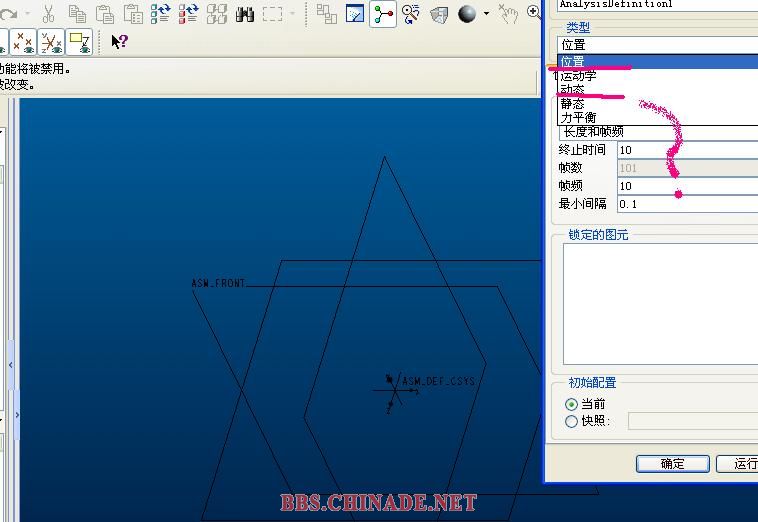This screenshot has width=758, height=522.
Task: Click the 帧频 input field
Action: [687, 186]
